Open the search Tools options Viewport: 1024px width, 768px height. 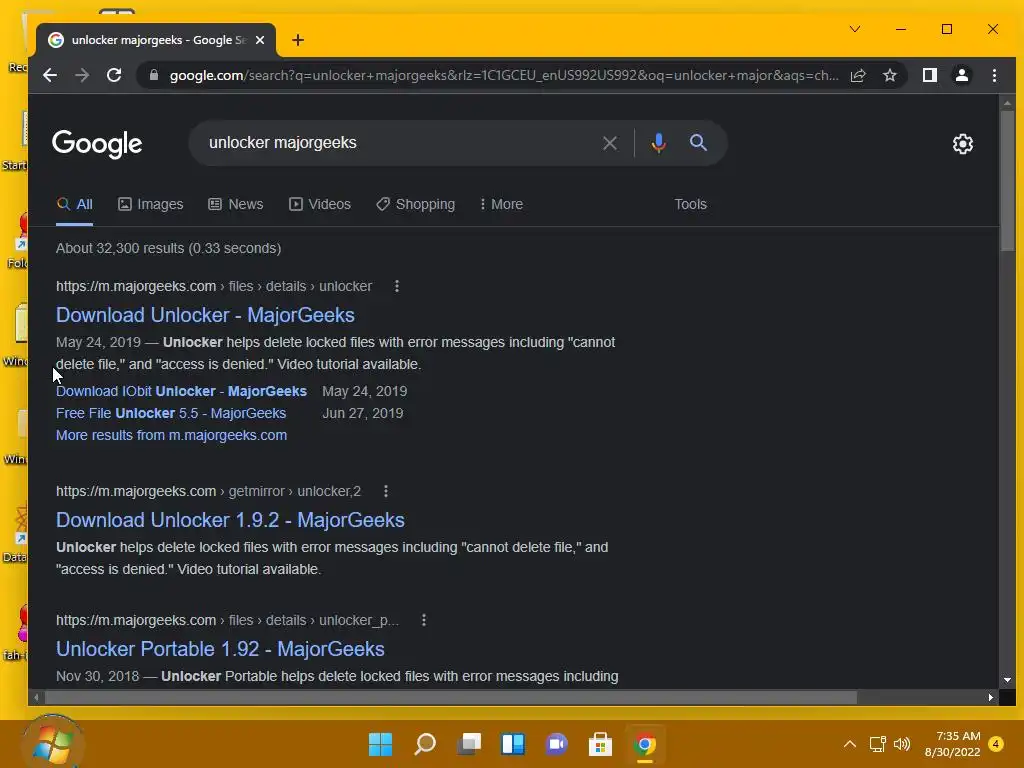(x=690, y=204)
